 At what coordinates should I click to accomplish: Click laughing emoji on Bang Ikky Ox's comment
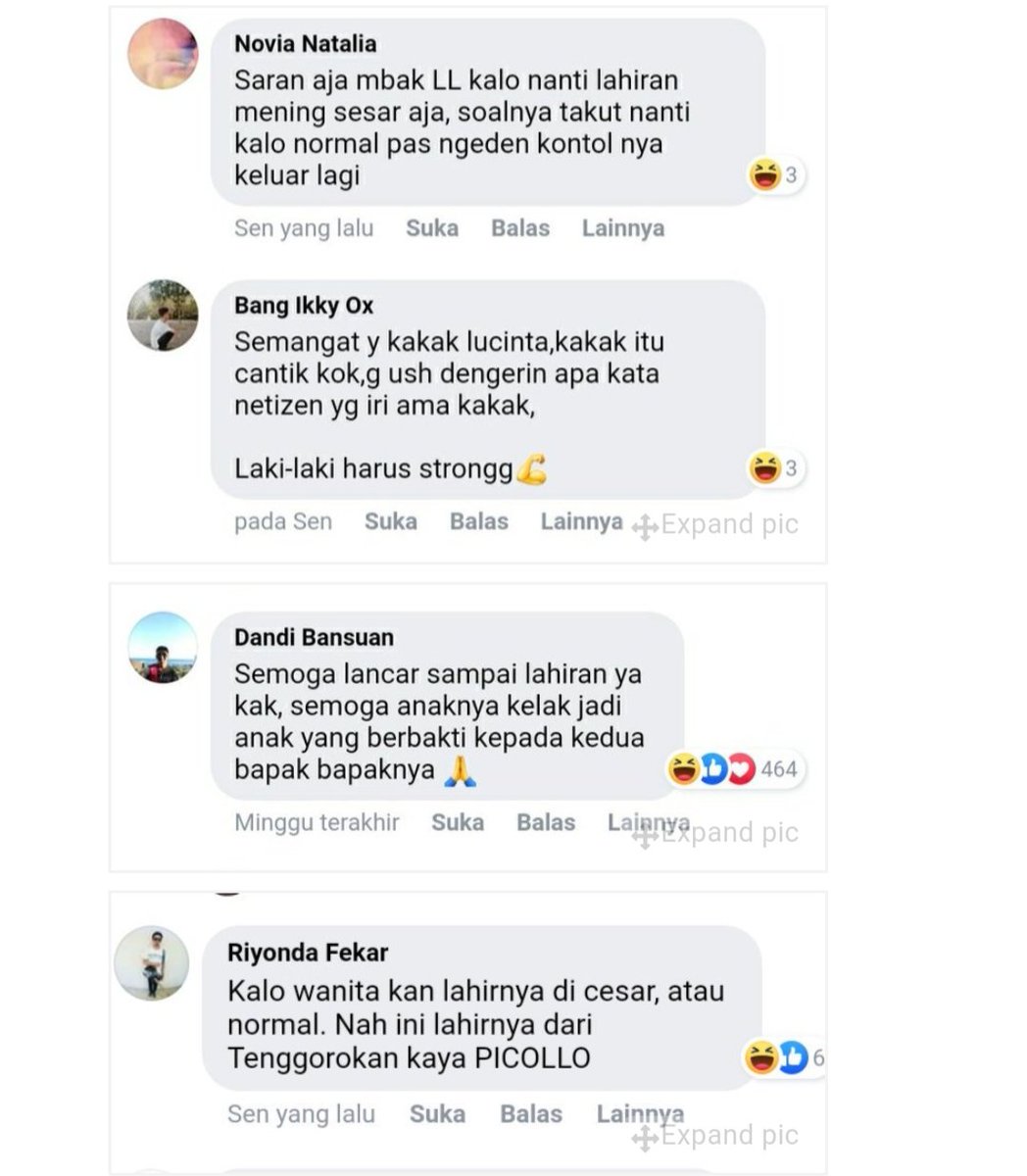pos(763,468)
